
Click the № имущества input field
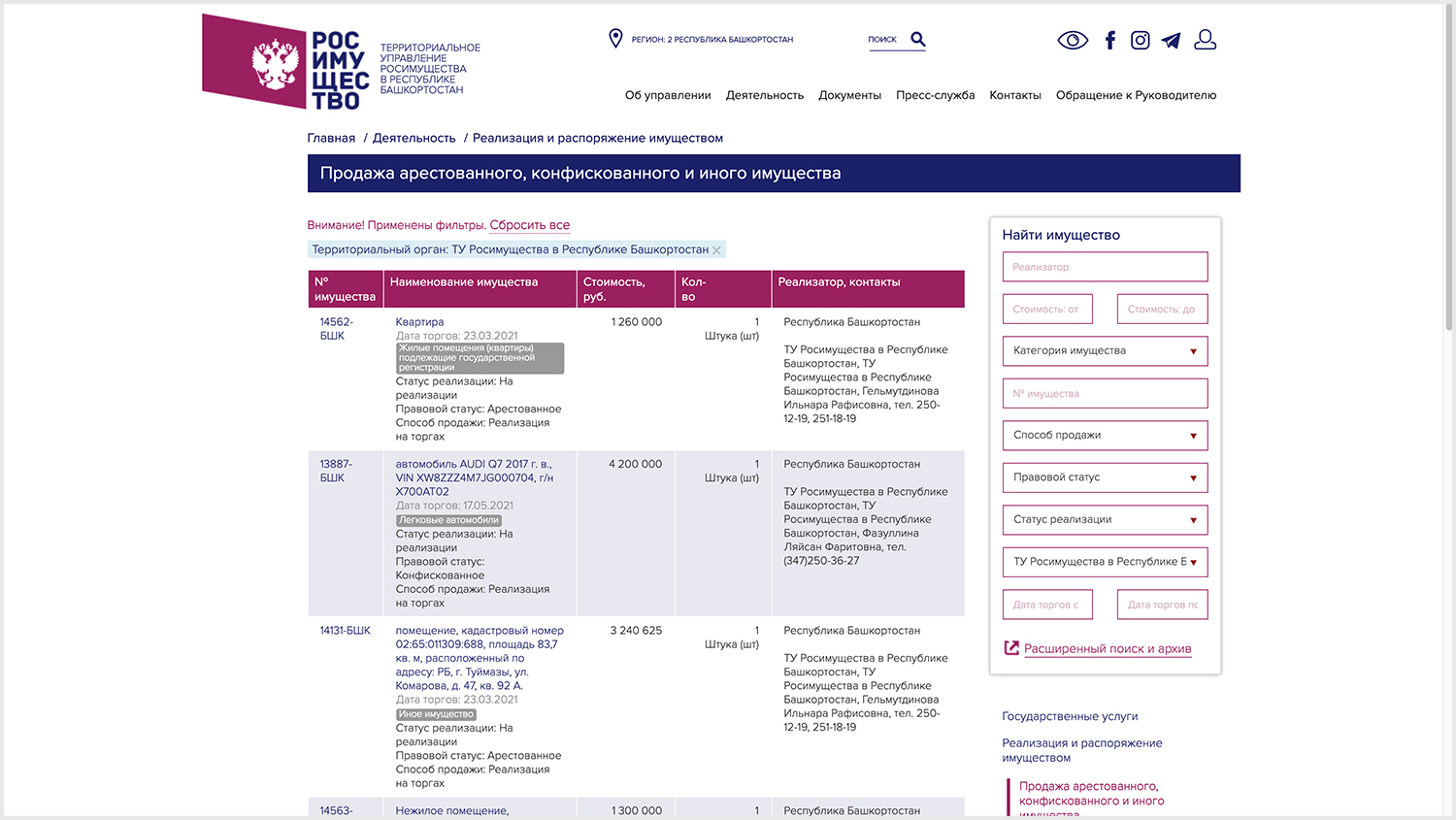click(x=1105, y=393)
